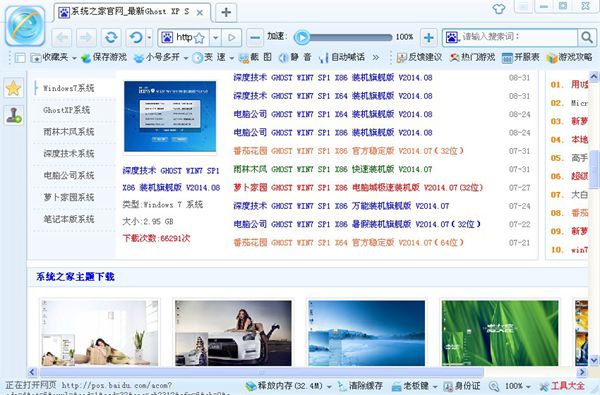Open 雨林木风 GHOST WIN7 快速装机版 link
600x395 pixels.
pyautogui.click(x=333, y=169)
